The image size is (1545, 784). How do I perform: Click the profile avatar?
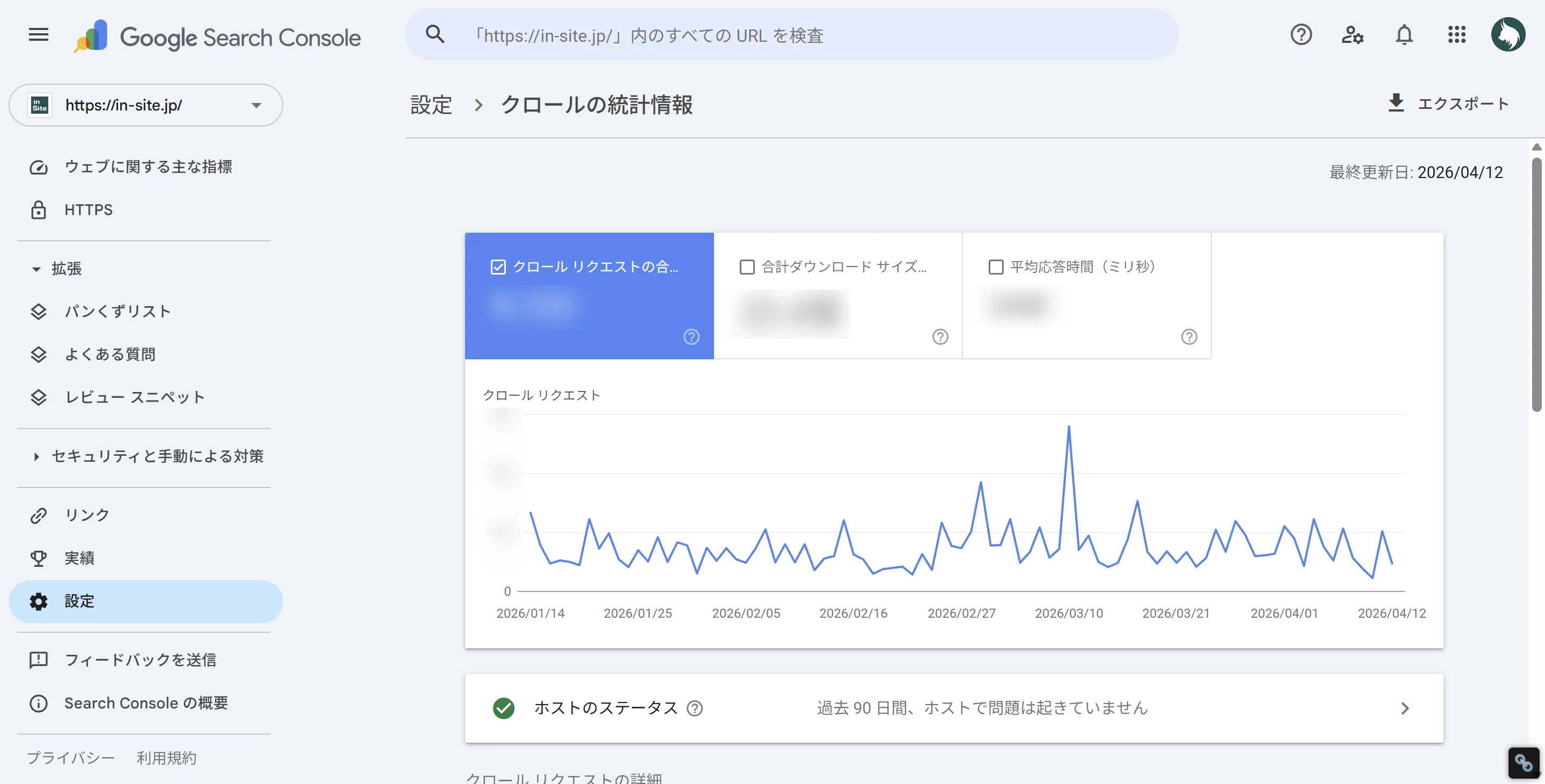coord(1509,34)
